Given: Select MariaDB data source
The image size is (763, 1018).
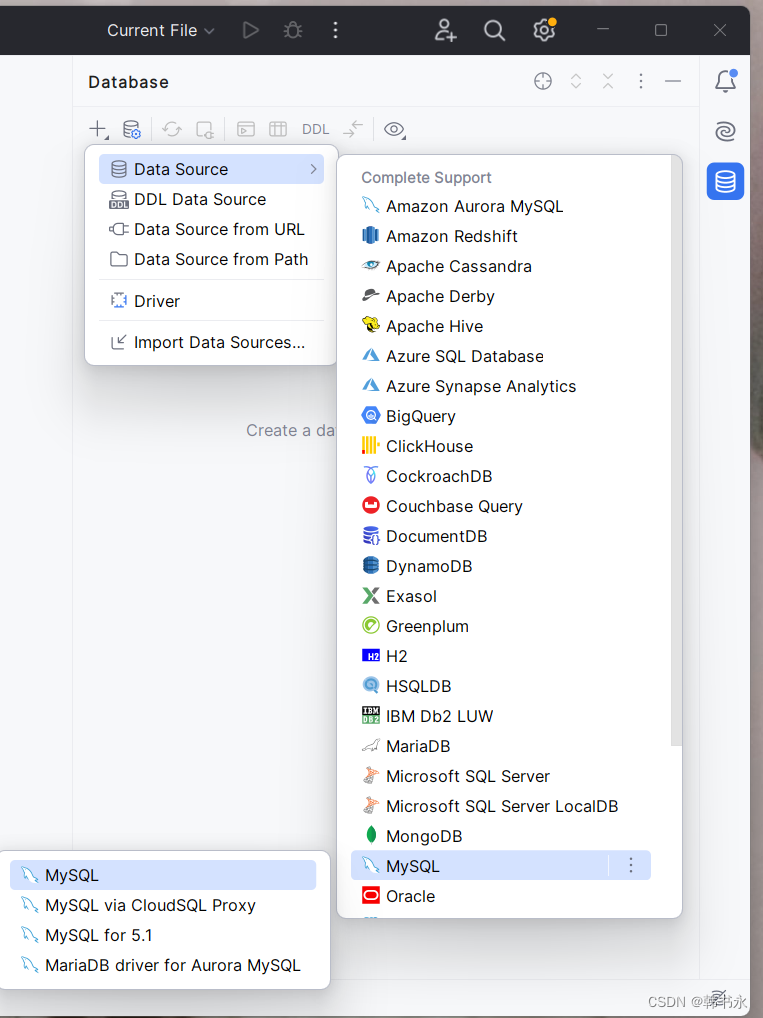Looking at the screenshot, I should [x=501, y=746].
